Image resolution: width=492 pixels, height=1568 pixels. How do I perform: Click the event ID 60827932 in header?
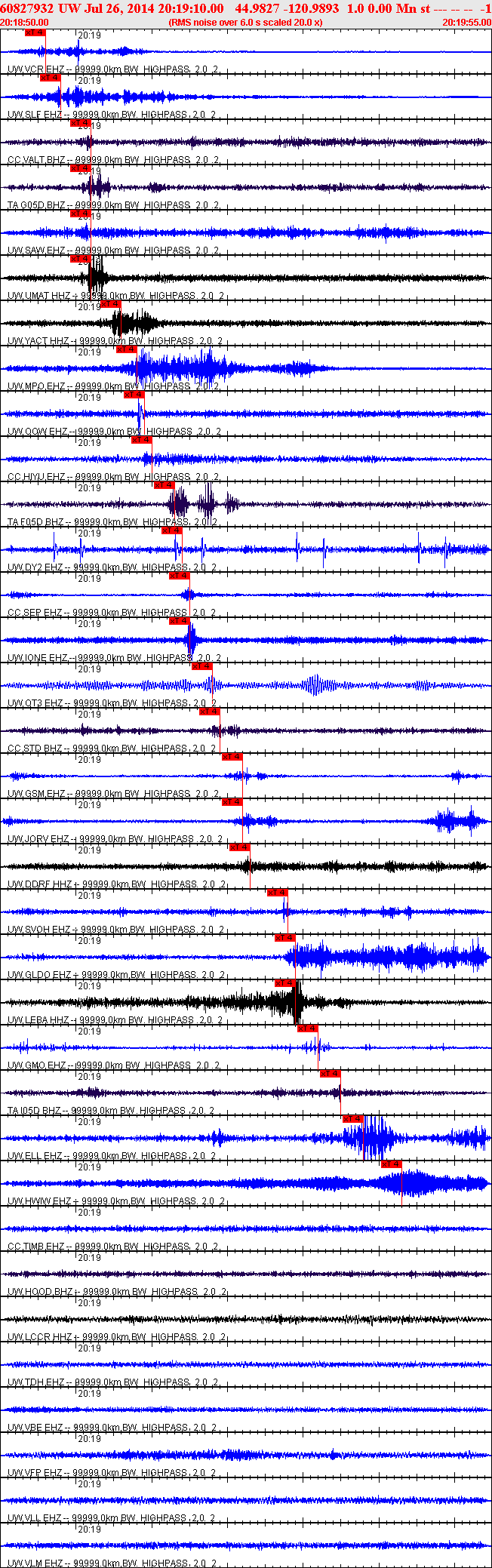point(28,8)
